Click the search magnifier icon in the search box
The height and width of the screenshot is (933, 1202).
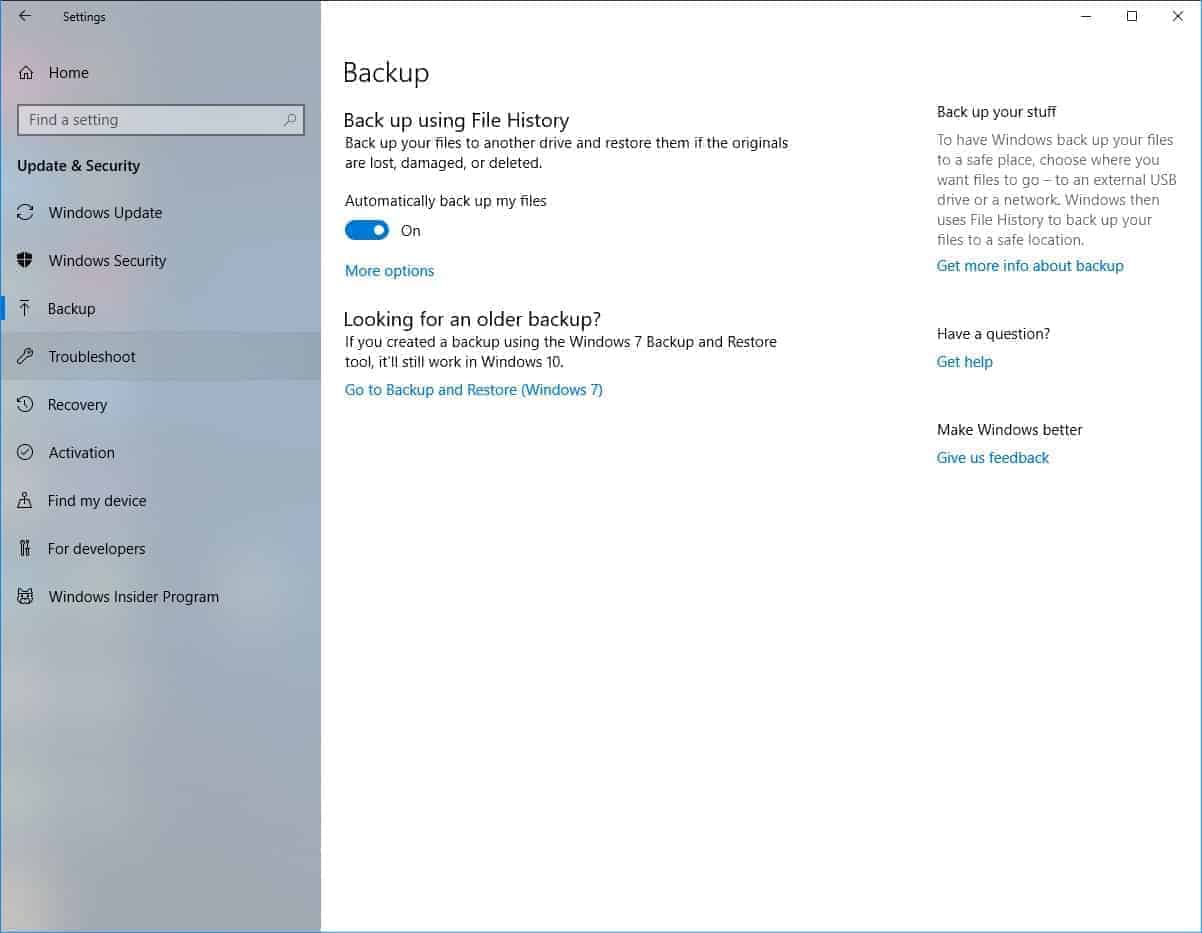tap(290, 120)
